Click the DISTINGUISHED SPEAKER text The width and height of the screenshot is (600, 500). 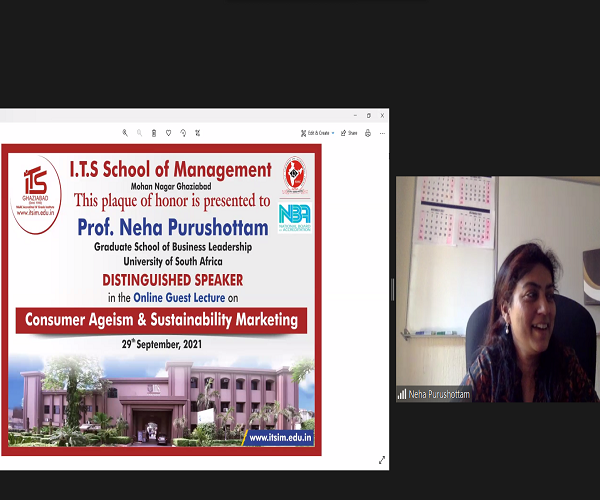(173, 280)
